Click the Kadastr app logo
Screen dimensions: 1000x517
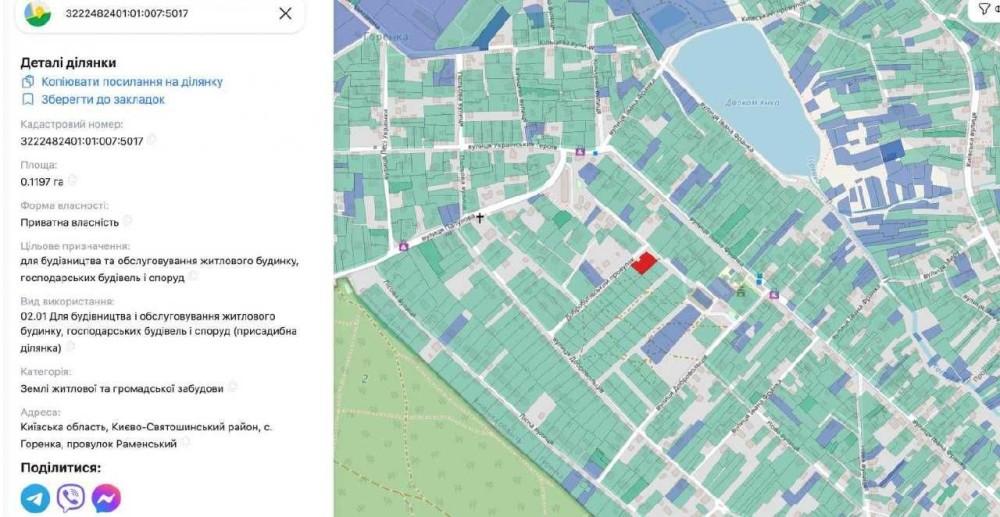[38, 13]
